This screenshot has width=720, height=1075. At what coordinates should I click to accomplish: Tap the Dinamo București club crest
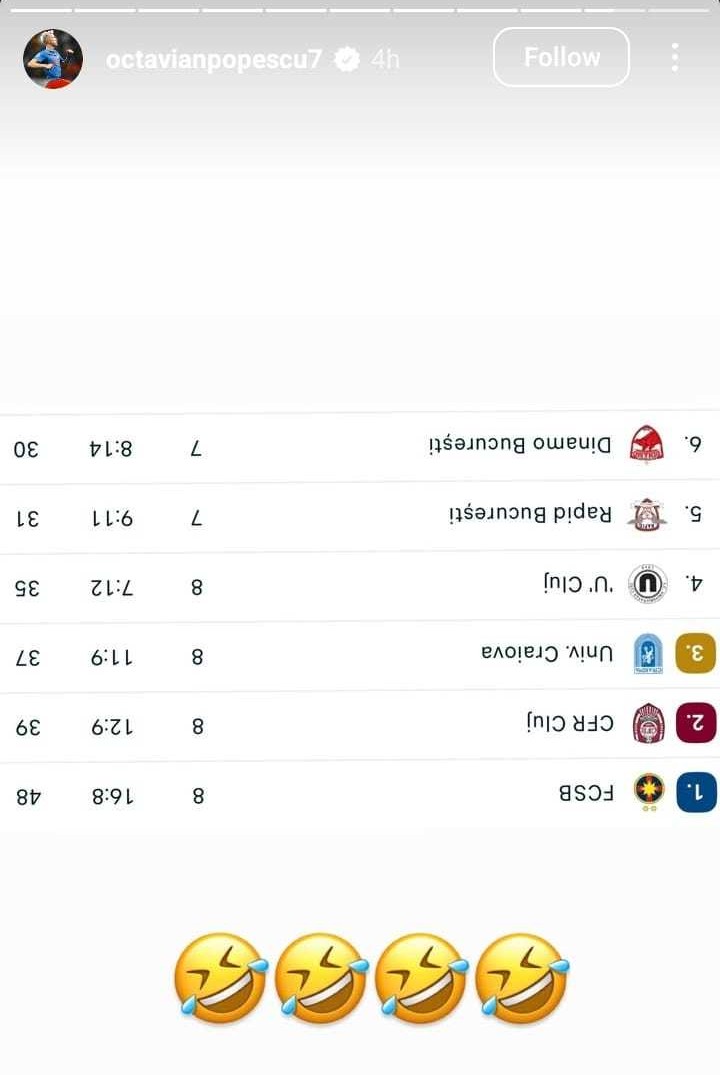[647, 445]
